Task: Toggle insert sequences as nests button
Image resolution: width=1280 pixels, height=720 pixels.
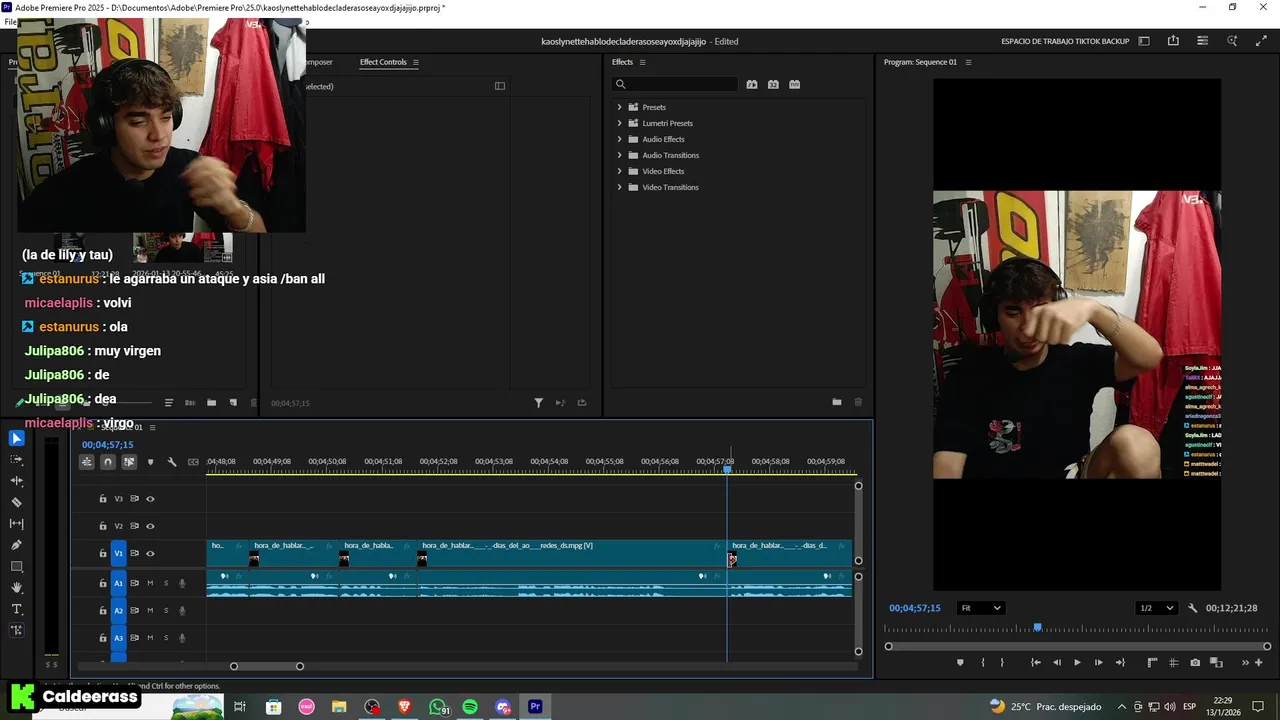Action: 87,462
